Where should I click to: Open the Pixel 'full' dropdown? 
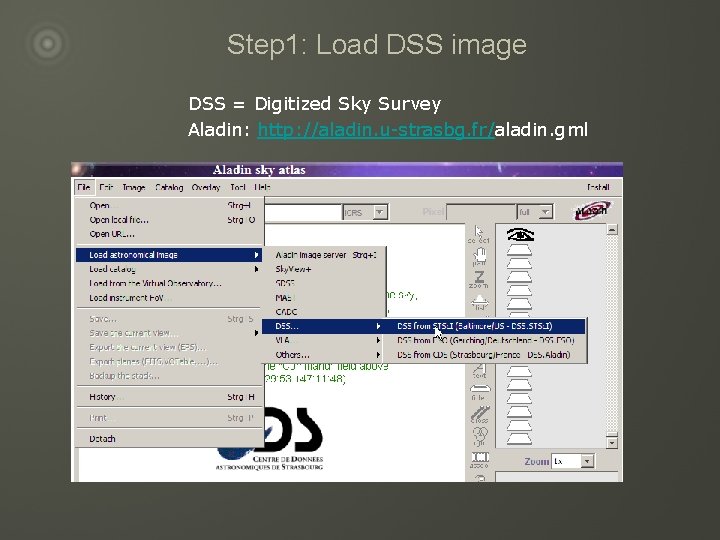(534, 212)
